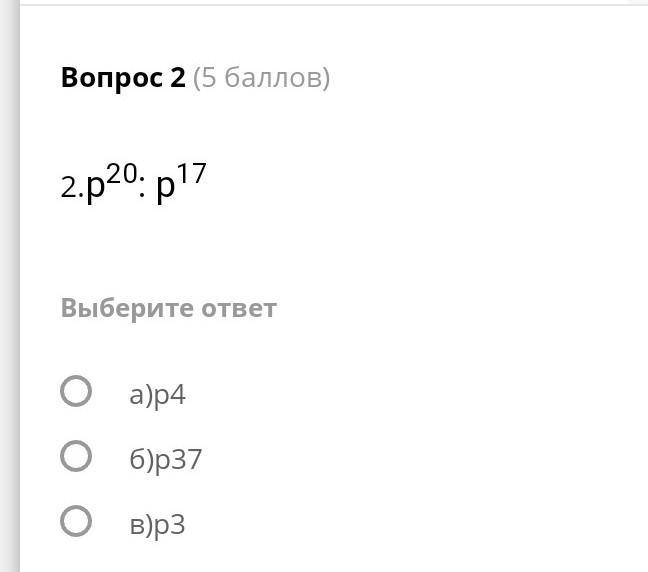Click the answer label в)p3
The image size is (648, 572).
pos(157,525)
